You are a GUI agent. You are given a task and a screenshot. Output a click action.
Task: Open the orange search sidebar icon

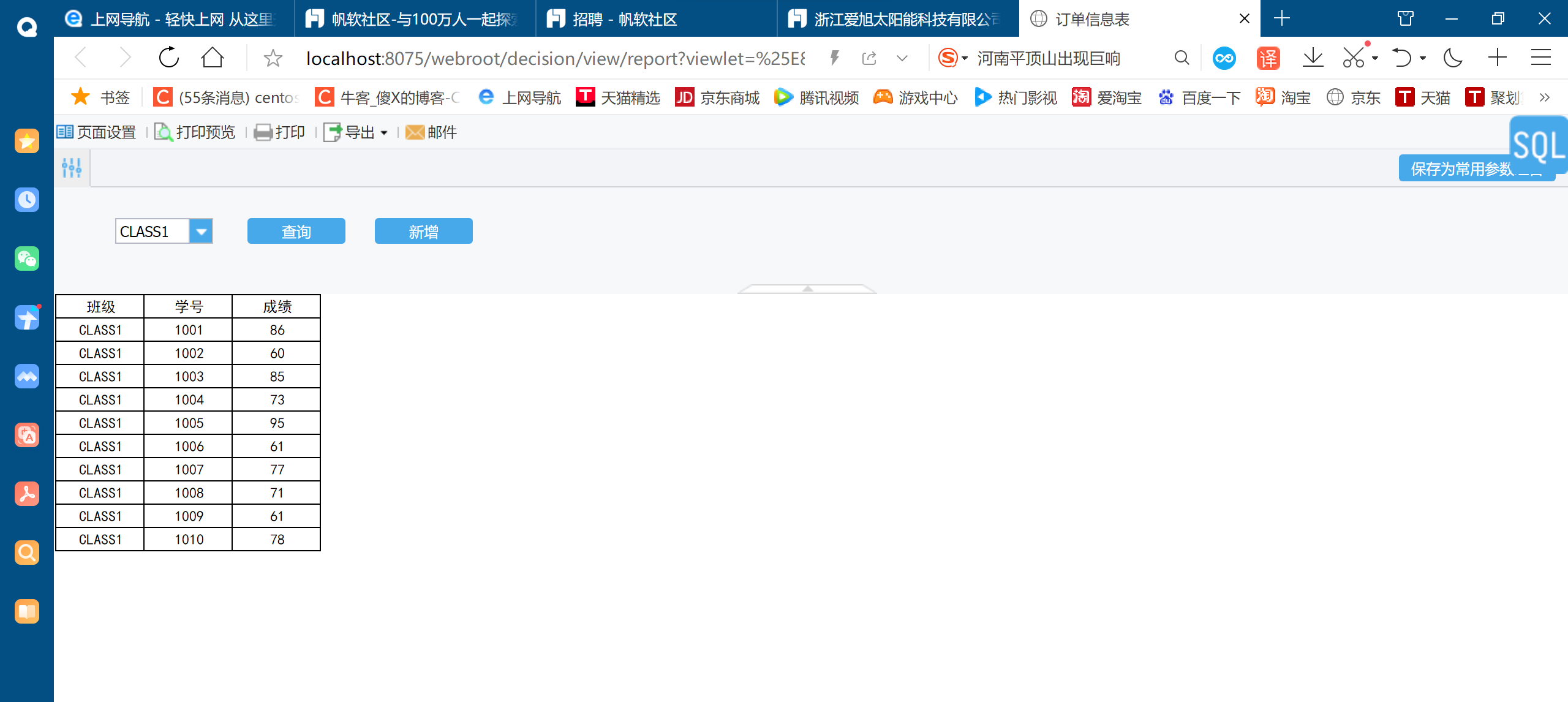(x=27, y=553)
